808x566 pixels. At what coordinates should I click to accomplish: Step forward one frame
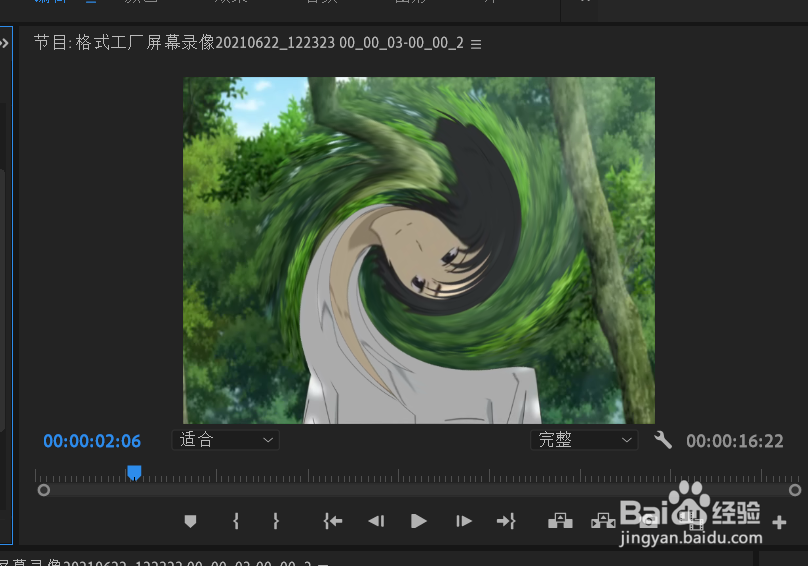464,521
